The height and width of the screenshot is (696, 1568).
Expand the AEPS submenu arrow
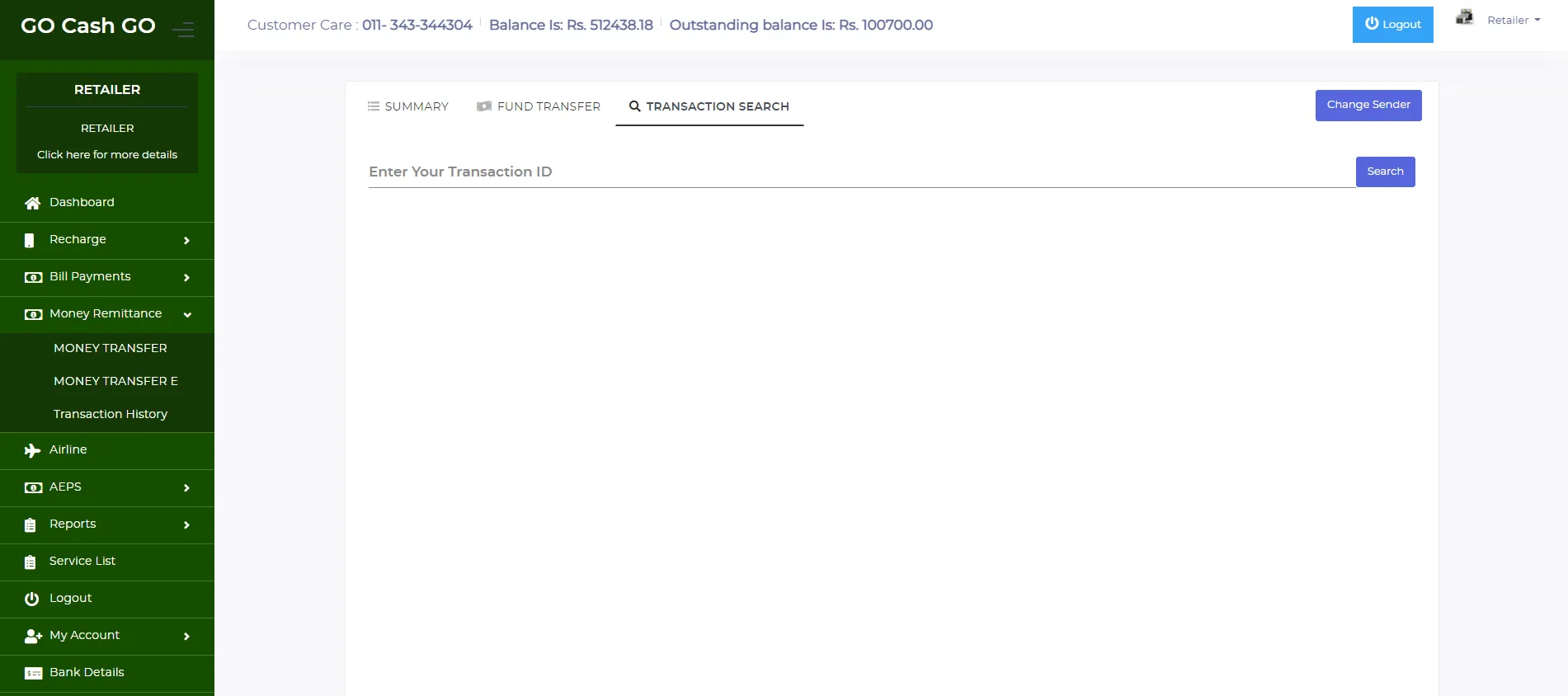tap(186, 488)
